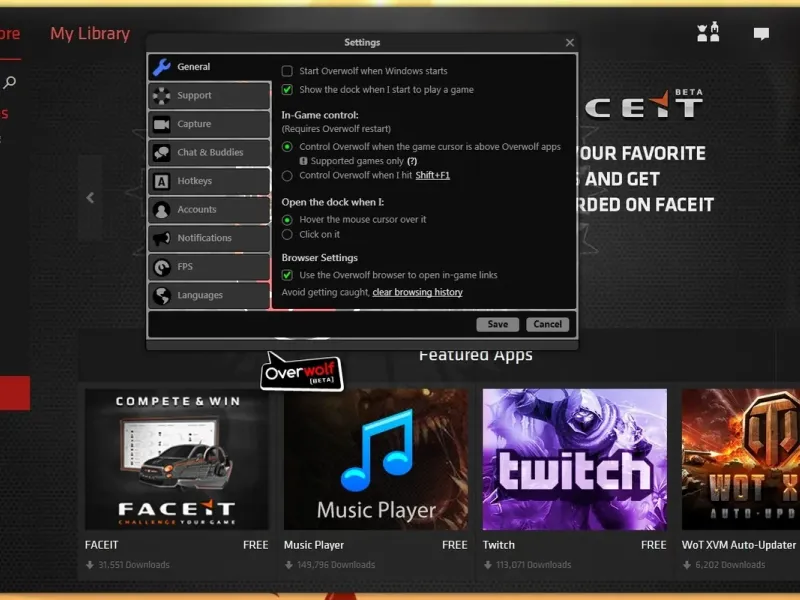This screenshot has width=800, height=600.
Task: Click the FREE label on the FACEIT card
Action: (256, 545)
